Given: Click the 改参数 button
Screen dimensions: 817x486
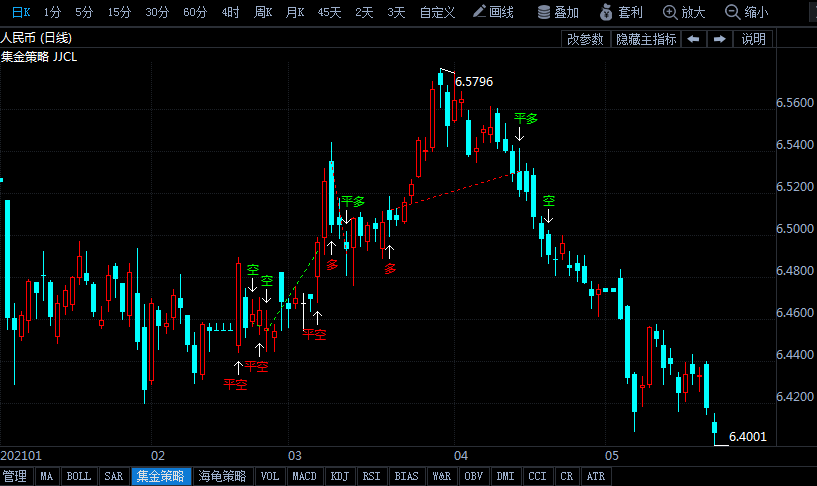Looking at the screenshot, I should pos(585,39).
